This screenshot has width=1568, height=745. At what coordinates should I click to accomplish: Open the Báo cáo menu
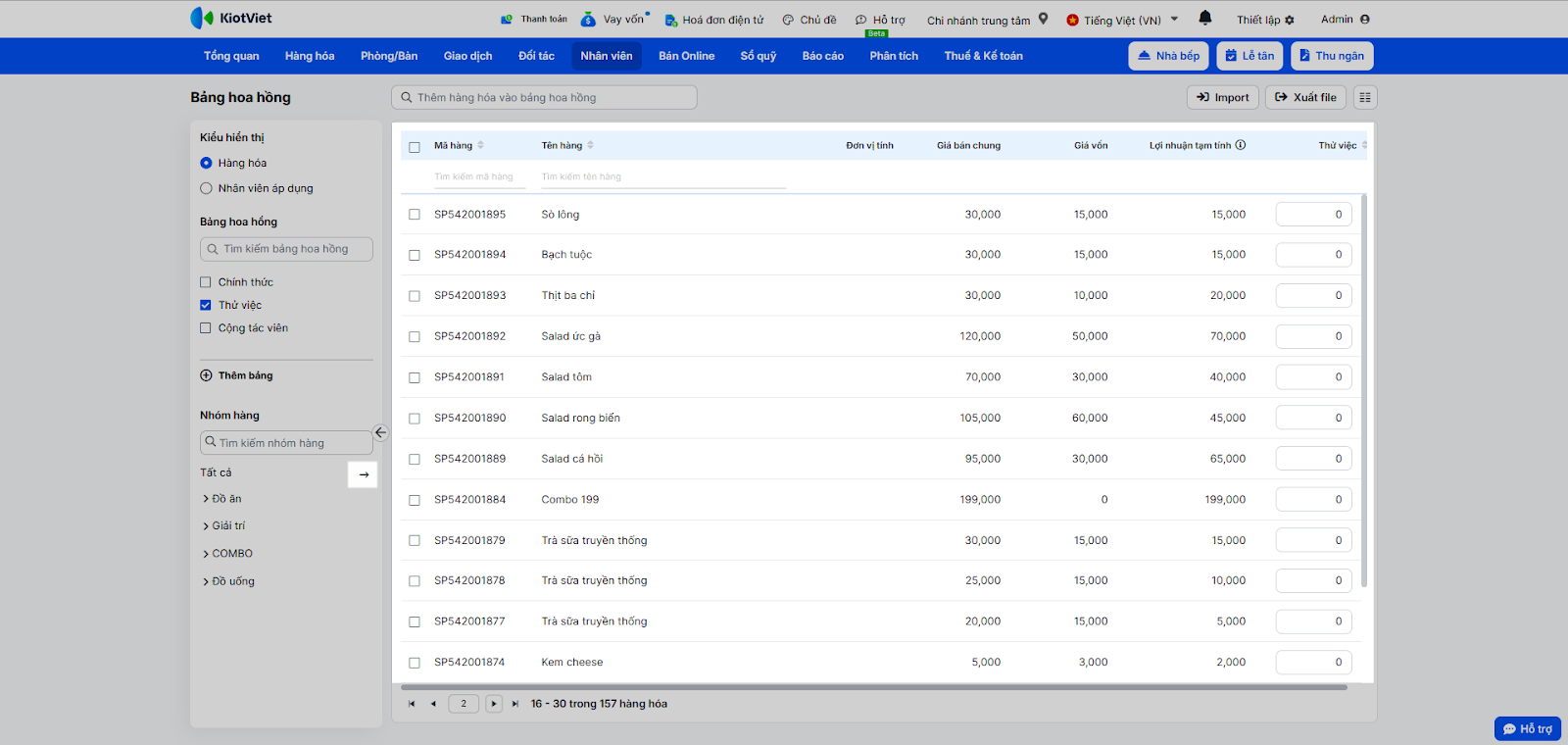[822, 56]
